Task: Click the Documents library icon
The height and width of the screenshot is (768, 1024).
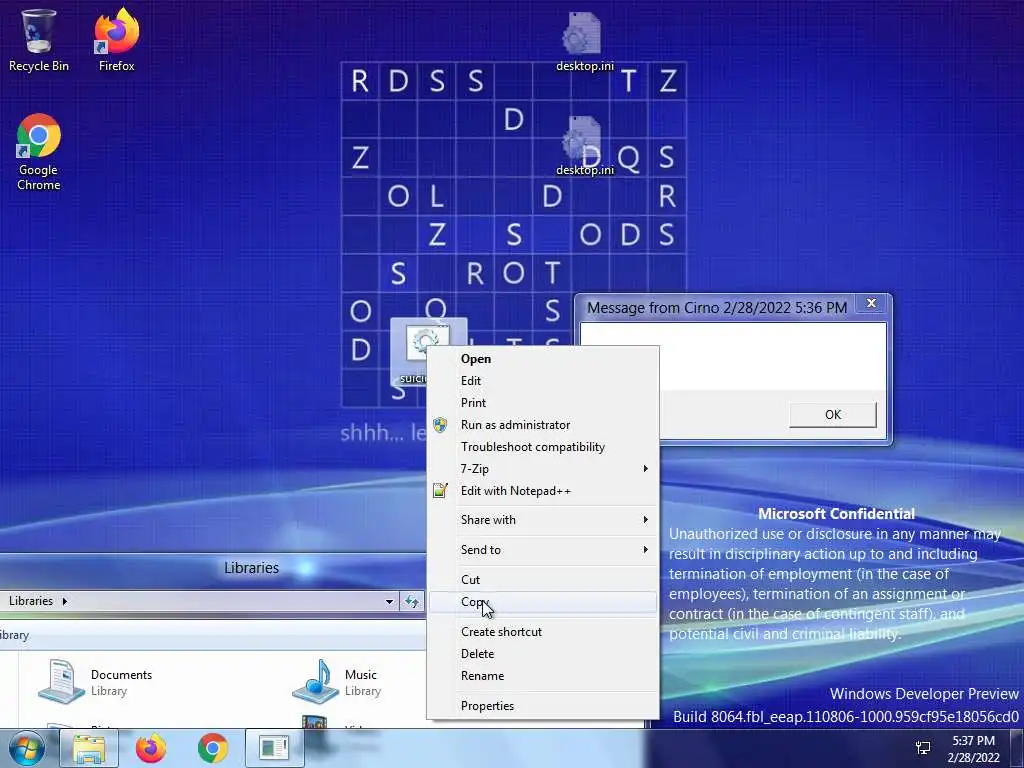Action: pos(61,681)
